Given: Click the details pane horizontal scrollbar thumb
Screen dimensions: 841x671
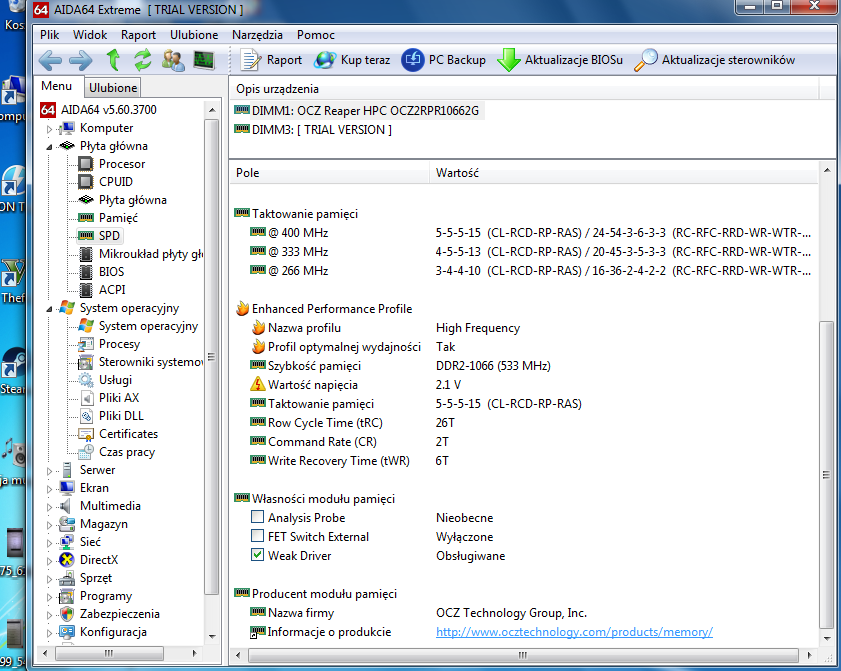Looking at the screenshot, I should [x=523, y=655].
